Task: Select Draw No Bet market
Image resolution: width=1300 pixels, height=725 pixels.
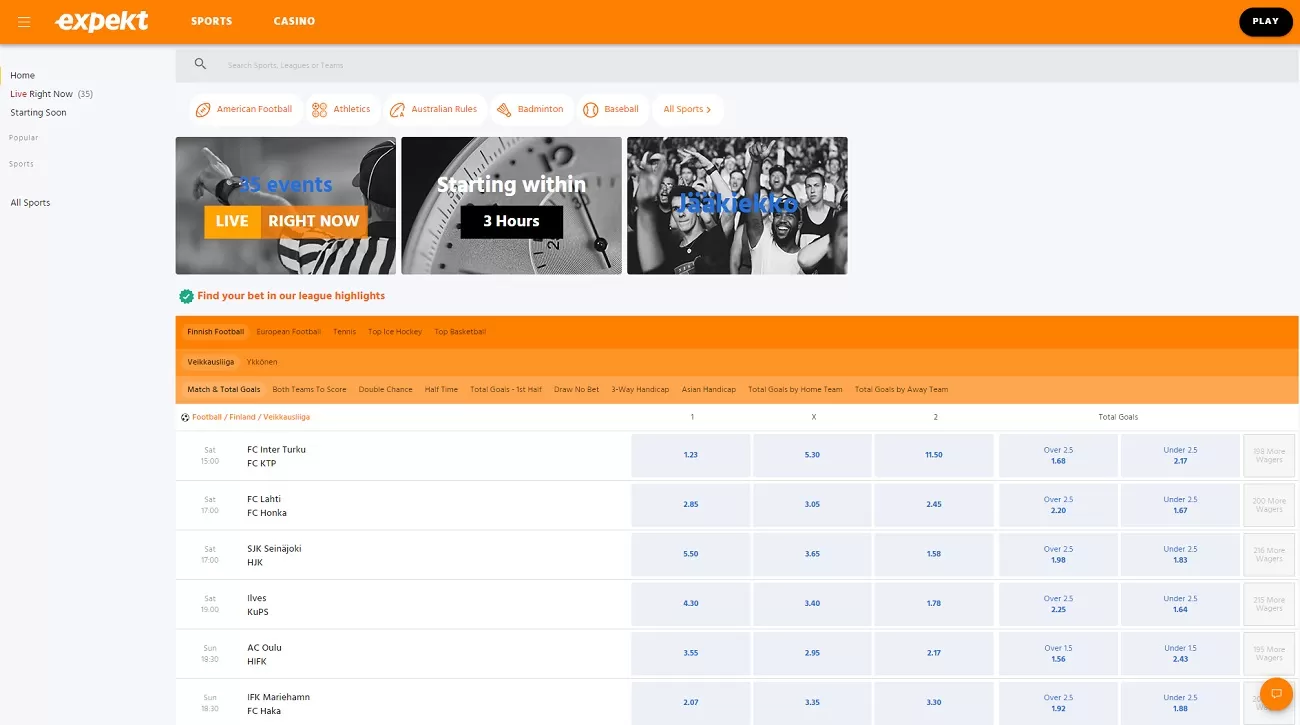Action: click(x=576, y=390)
